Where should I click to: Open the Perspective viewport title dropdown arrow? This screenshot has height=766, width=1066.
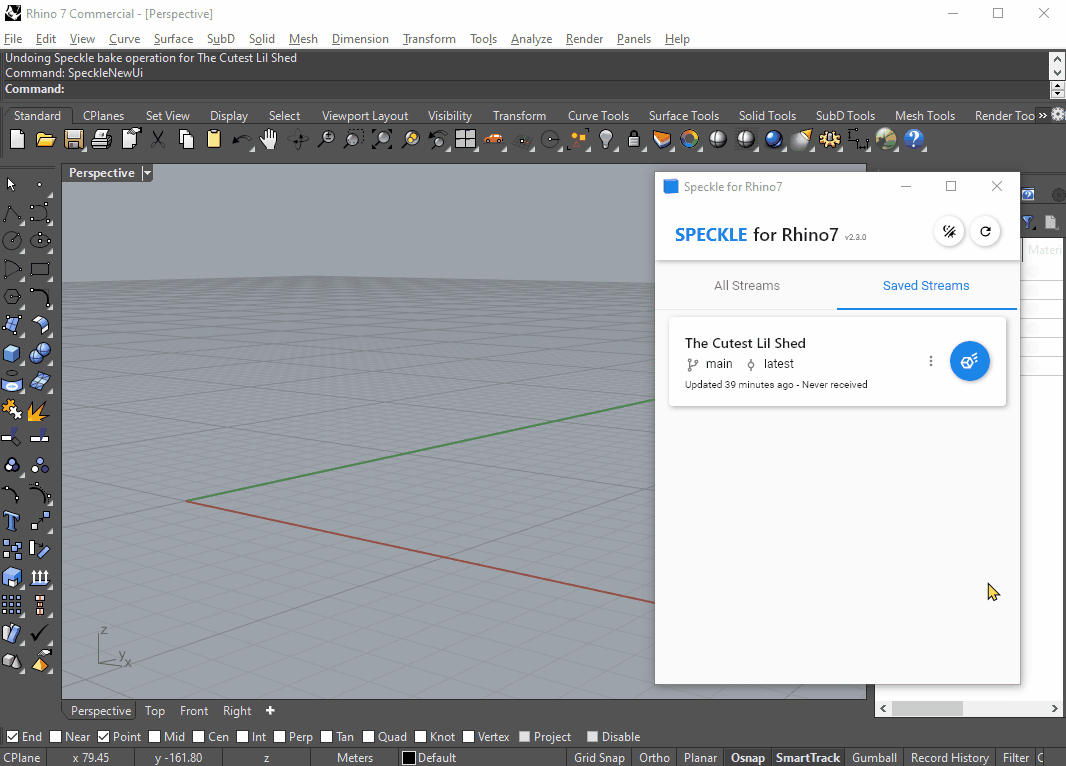point(147,173)
